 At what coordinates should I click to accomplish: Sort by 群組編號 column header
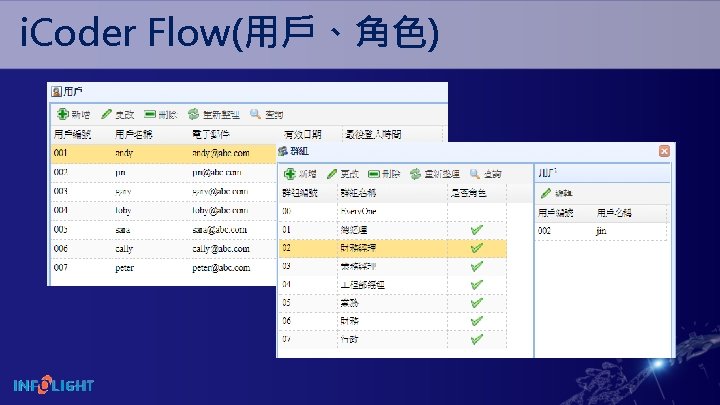tap(300, 193)
